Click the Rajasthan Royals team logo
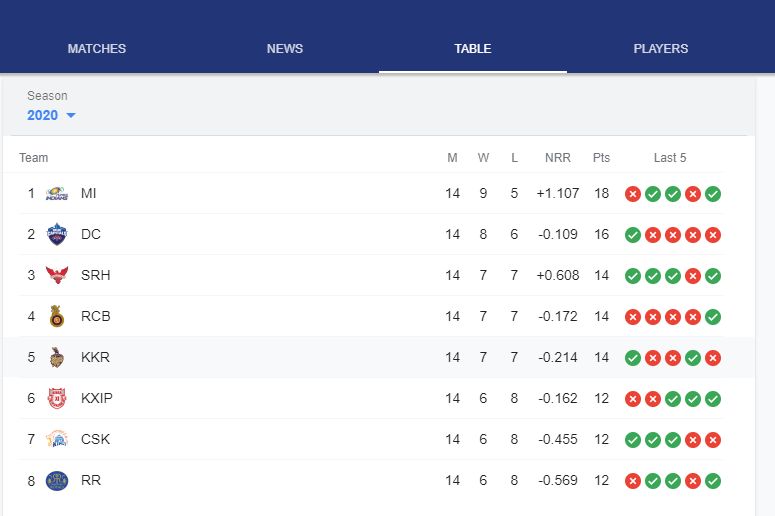 [57, 480]
